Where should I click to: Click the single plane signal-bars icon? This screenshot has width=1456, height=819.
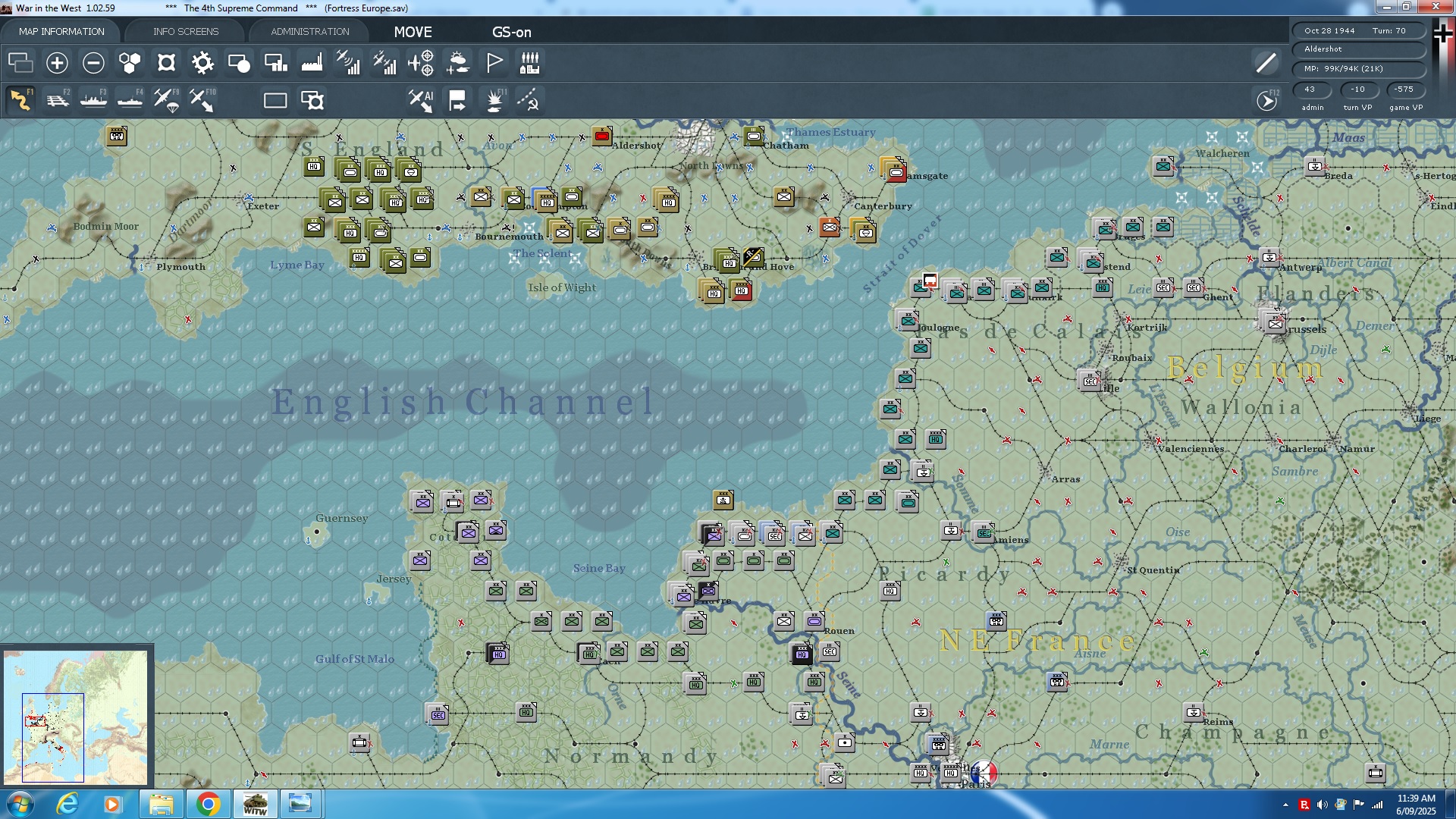click(x=348, y=62)
